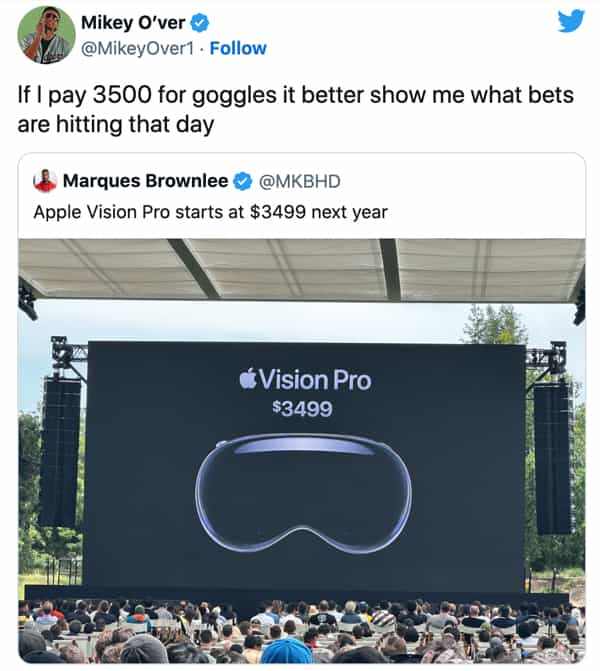Click the $3499 price on the screen
Screen dimensions: 600x671
point(302,409)
